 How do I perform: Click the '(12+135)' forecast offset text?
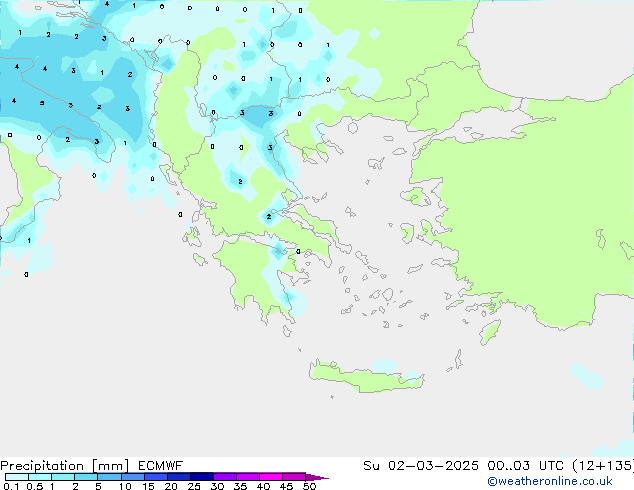pos(603,466)
